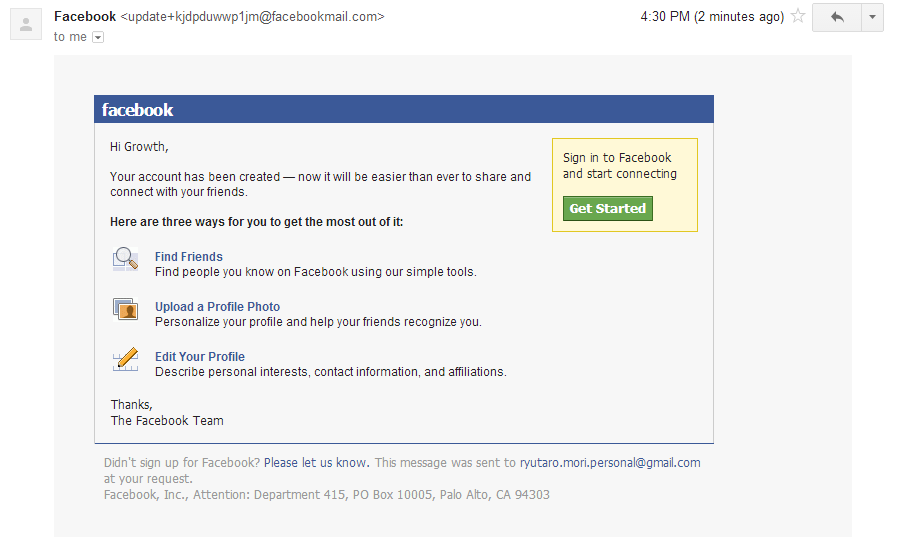Click the reply arrow button

(x=836, y=17)
